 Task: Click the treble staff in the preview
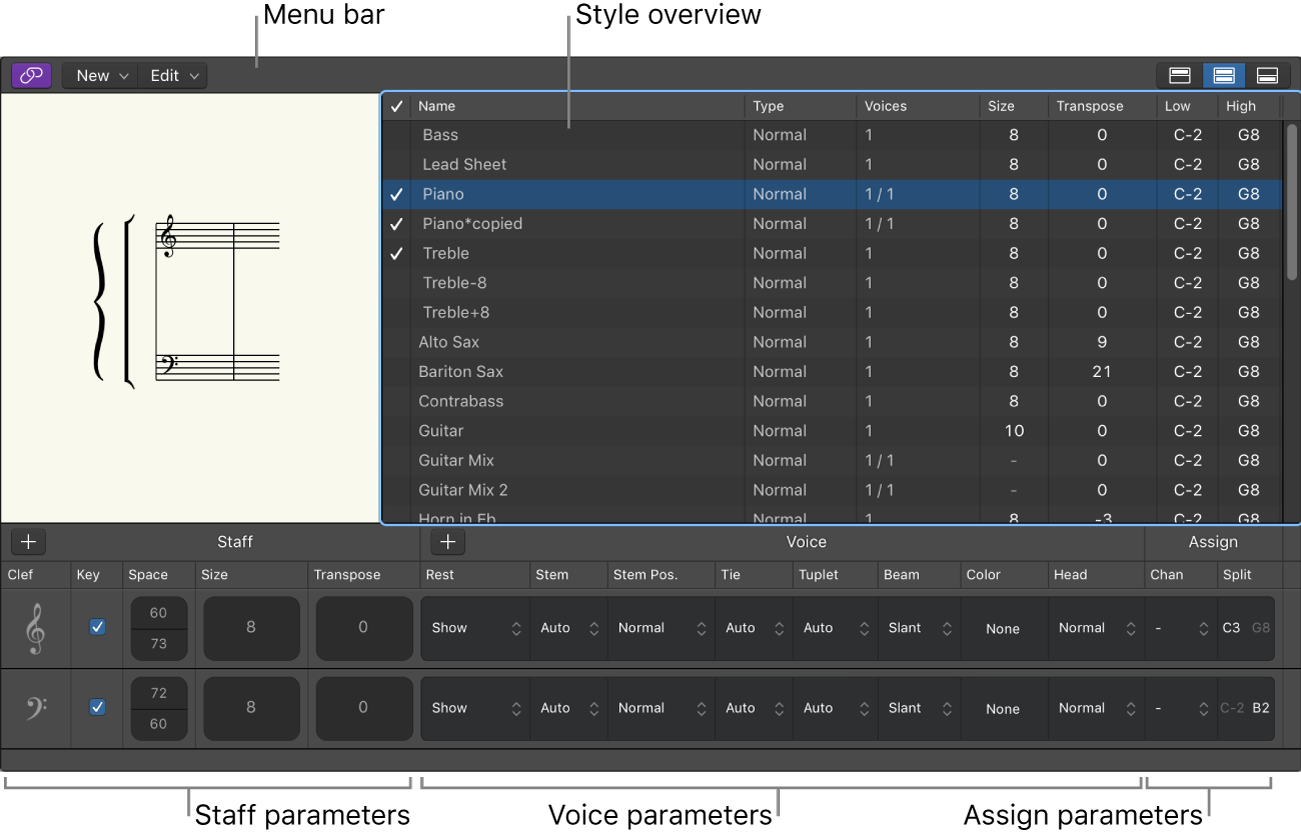click(218, 237)
